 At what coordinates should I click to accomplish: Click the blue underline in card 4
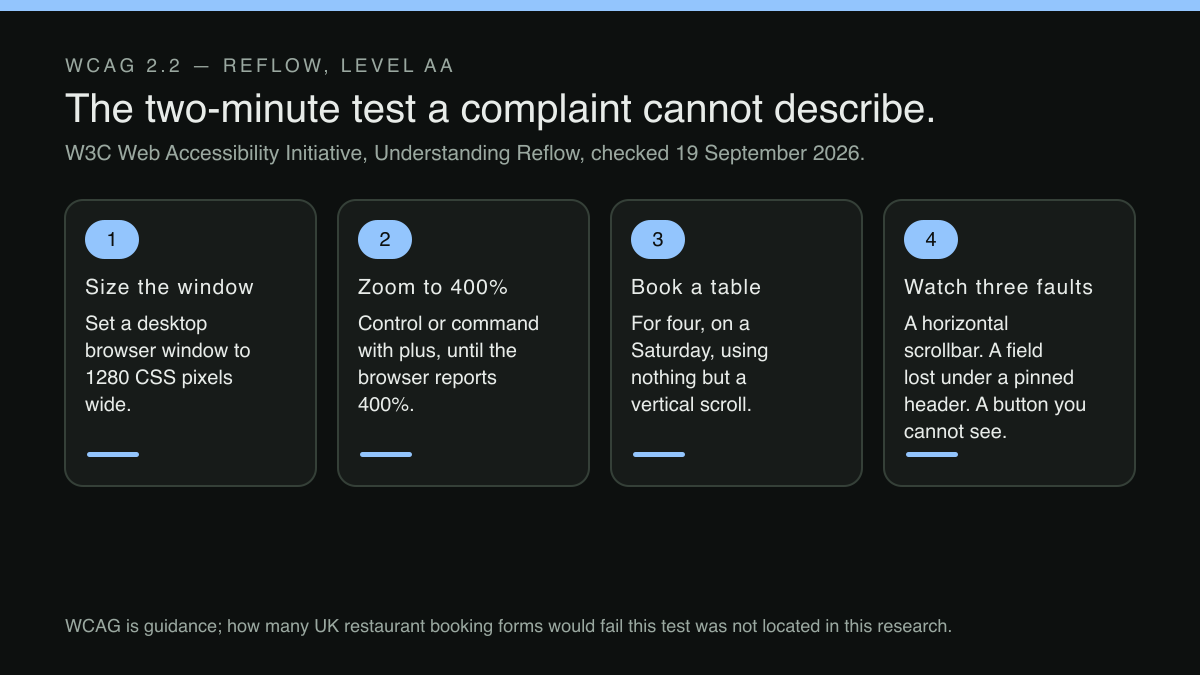click(932, 454)
